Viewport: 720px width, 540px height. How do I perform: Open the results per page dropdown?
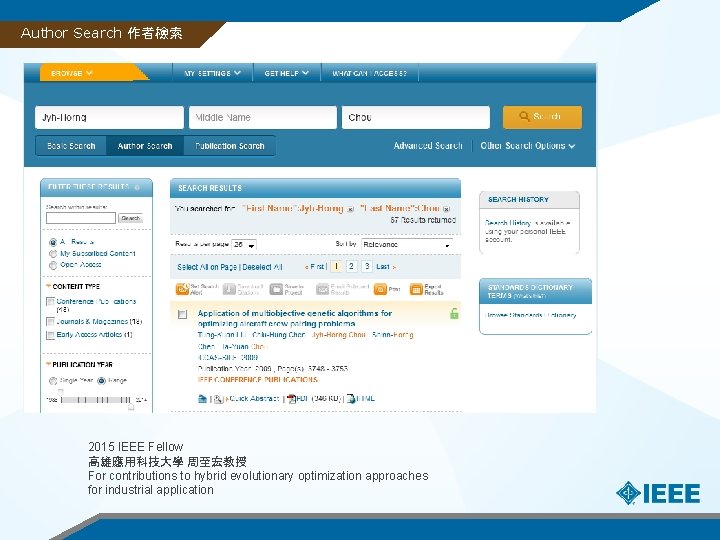(x=244, y=245)
